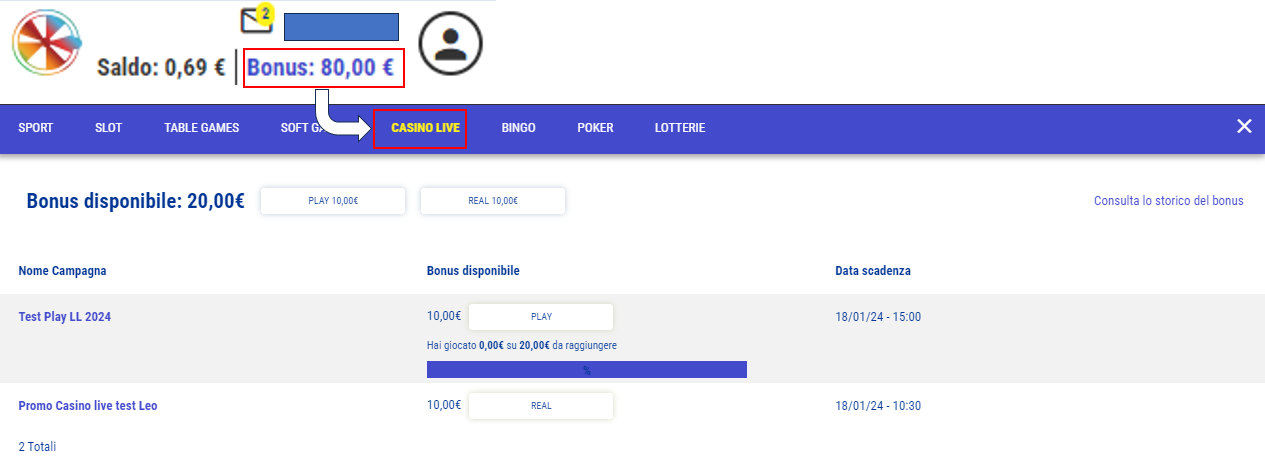Go to the Slot section
The height and width of the screenshot is (461, 1265).
pyautogui.click(x=108, y=128)
